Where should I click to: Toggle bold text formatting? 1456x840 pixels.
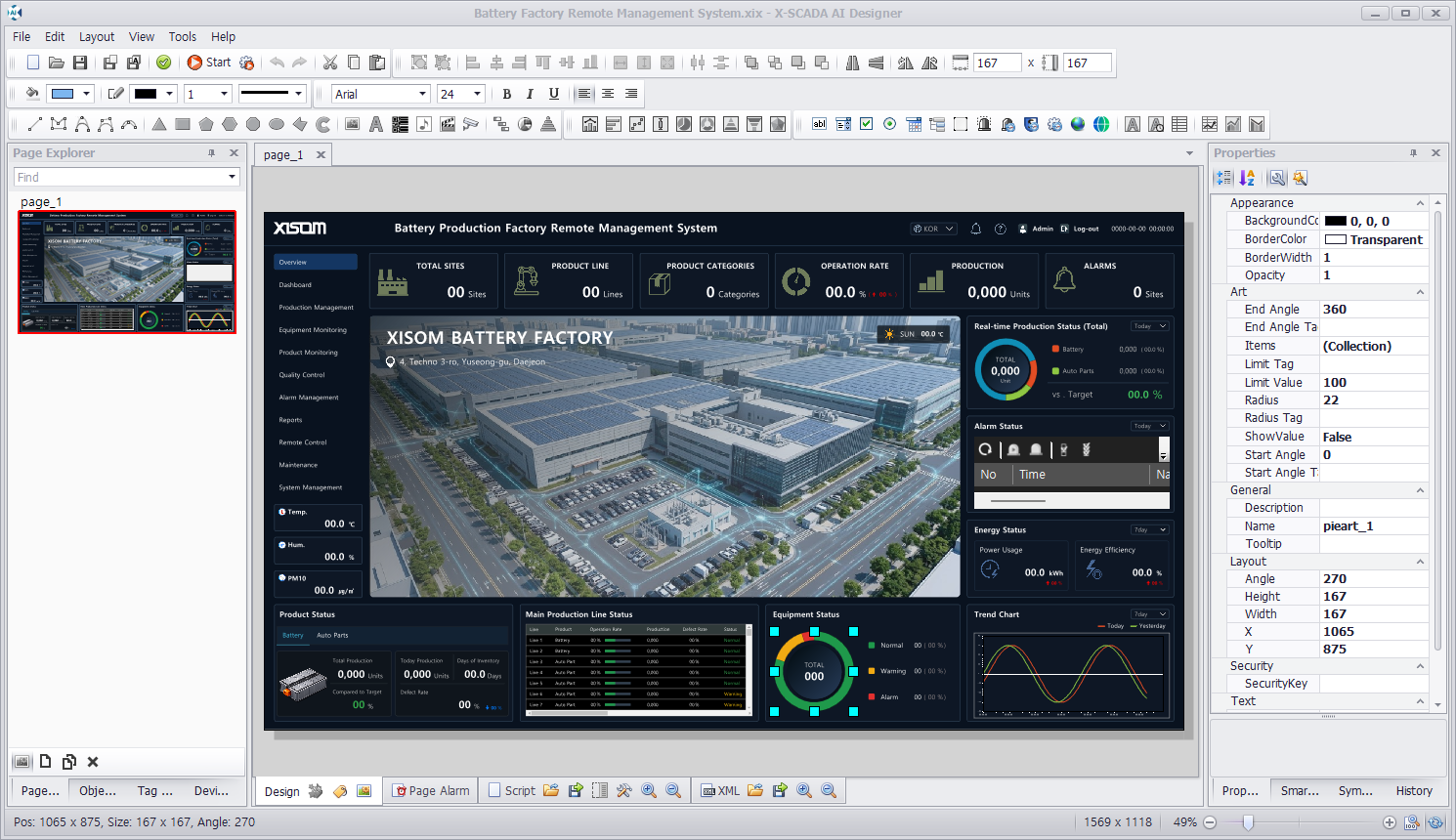coord(506,94)
